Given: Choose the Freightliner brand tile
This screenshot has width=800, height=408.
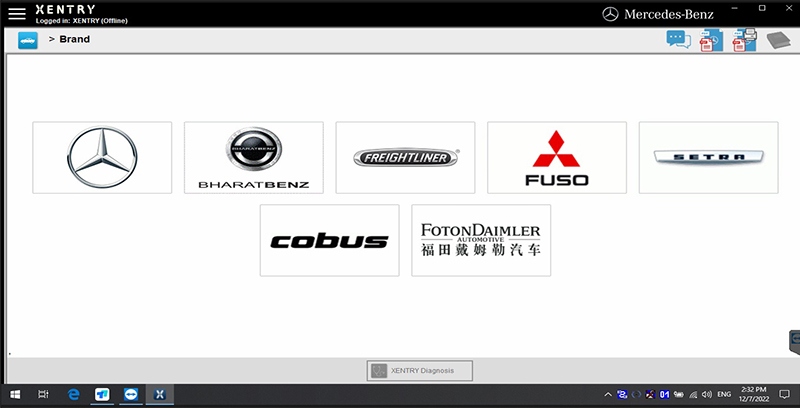Looking at the screenshot, I should pyautogui.click(x=405, y=158).
